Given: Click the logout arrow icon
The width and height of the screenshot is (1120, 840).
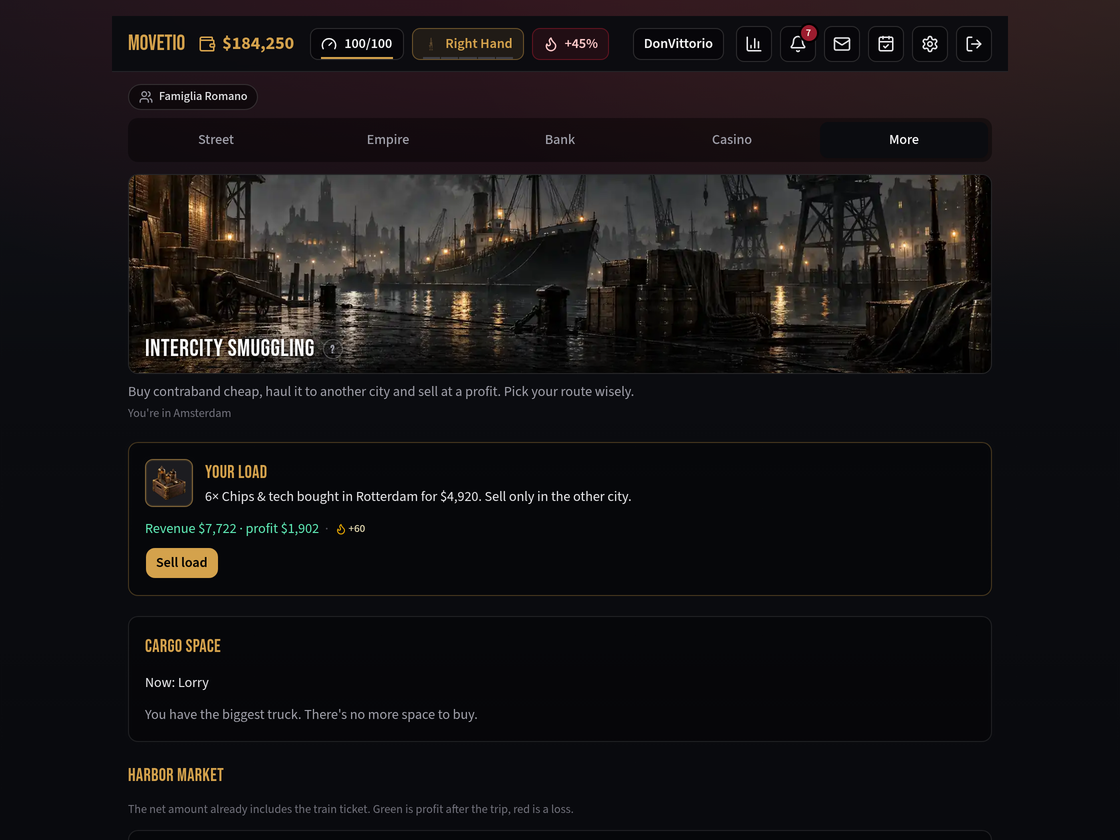Looking at the screenshot, I should pos(974,44).
